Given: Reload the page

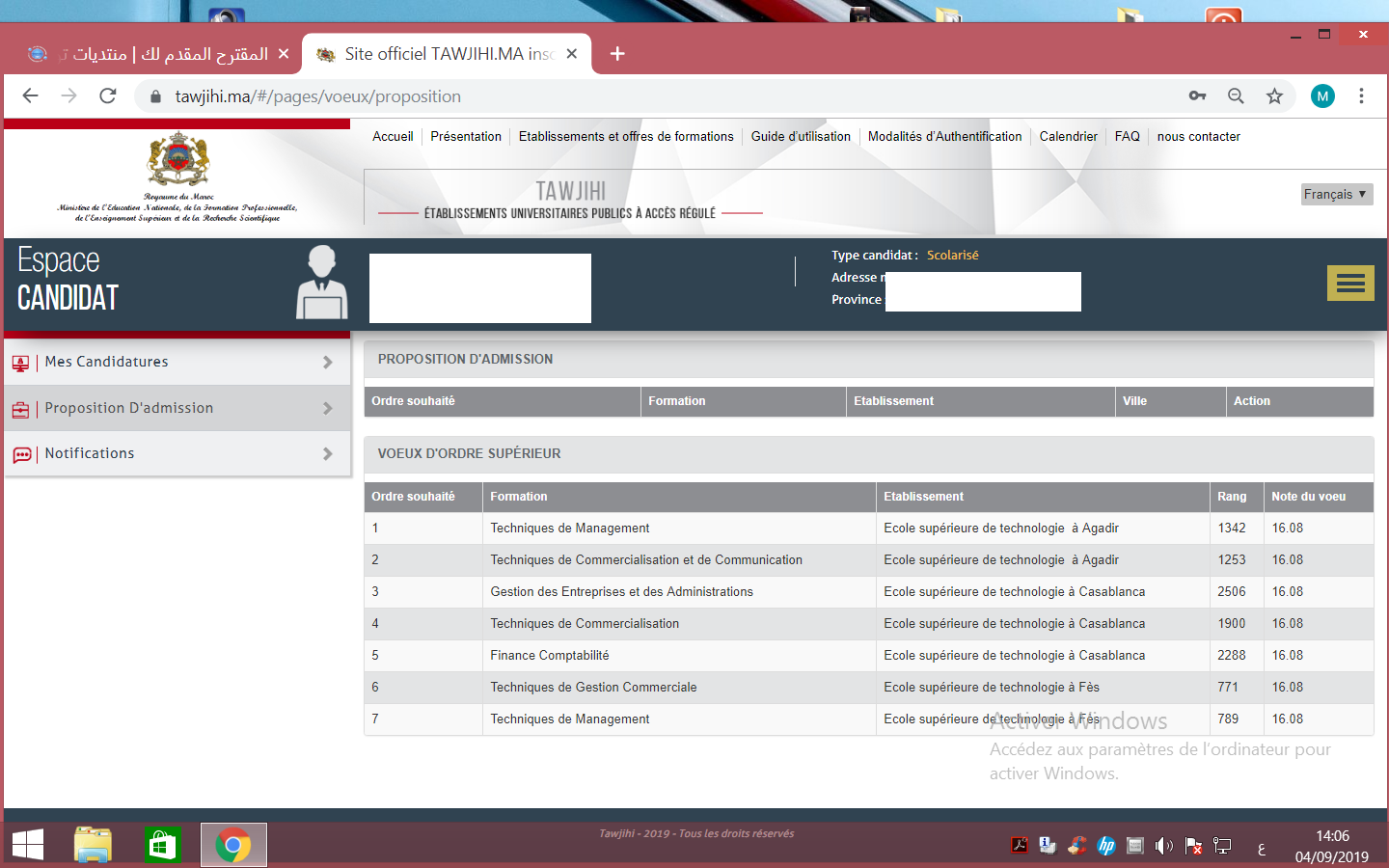Looking at the screenshot, I should pyautogui.click(x=108, y=95).
